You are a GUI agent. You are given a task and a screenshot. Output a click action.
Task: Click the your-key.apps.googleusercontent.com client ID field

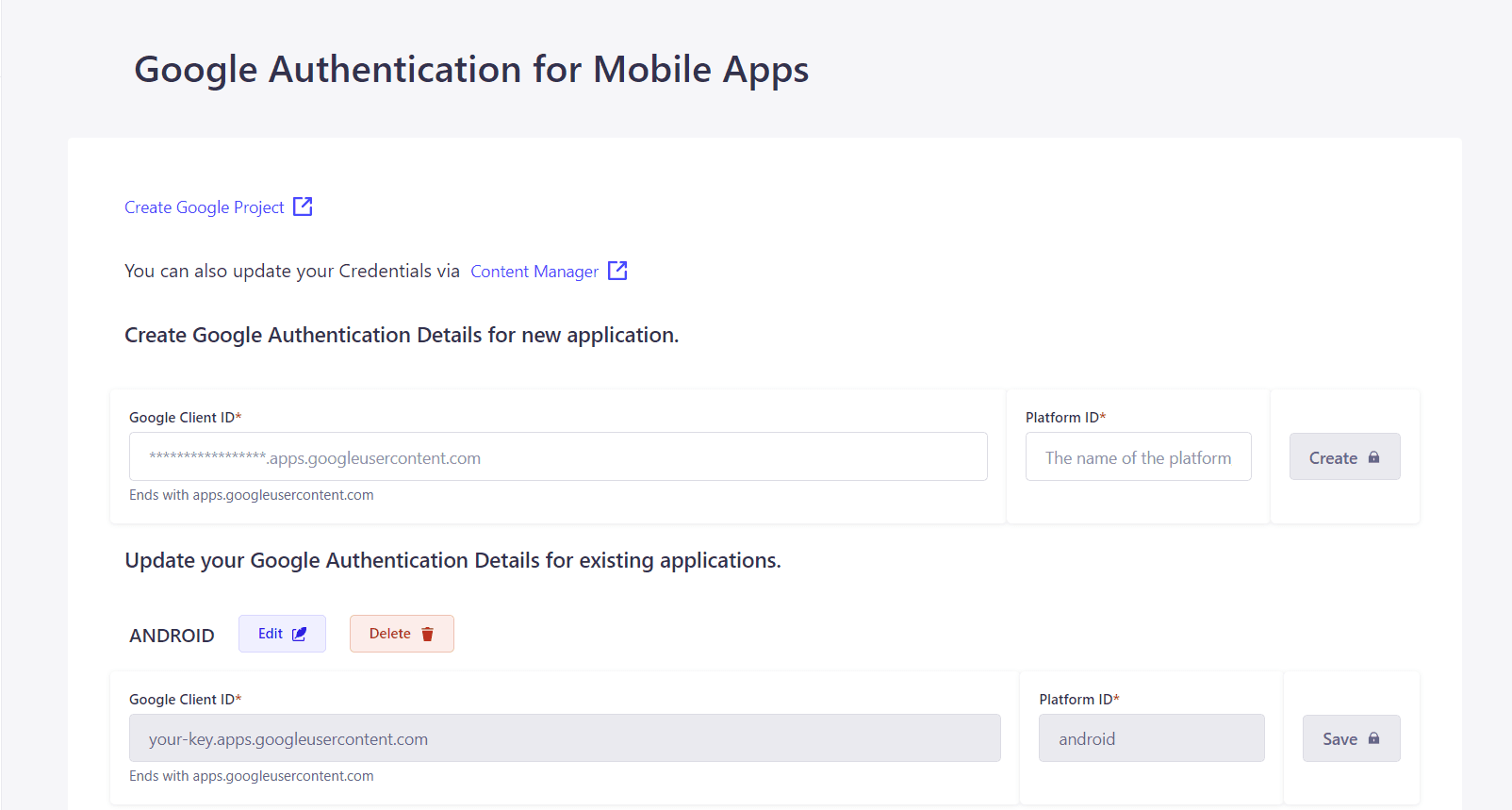pyautogui.click(x=565, y=738)
